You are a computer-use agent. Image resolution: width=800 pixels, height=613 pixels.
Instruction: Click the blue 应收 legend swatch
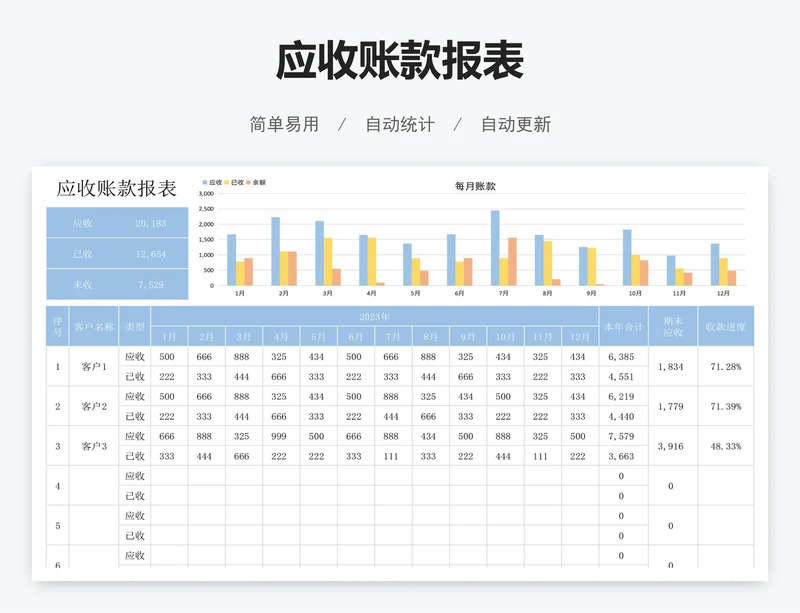[205, 182]
